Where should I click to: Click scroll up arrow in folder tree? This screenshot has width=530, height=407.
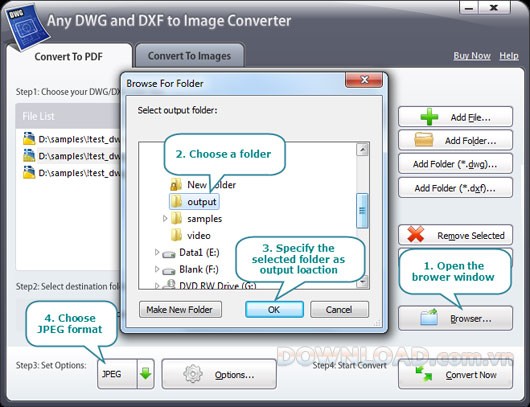tap(363, 149)
